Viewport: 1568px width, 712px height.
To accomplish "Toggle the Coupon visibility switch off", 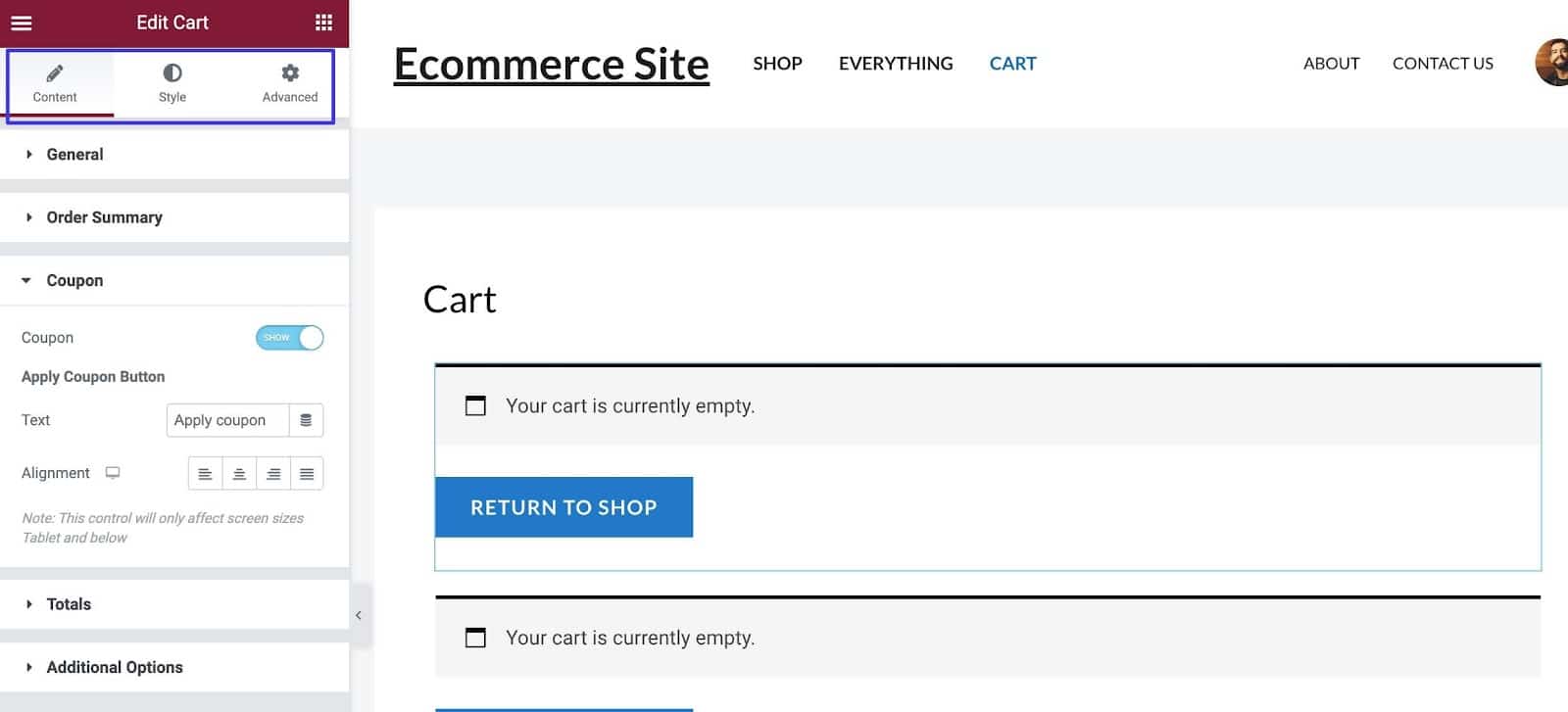I will (x=289, y=337).
